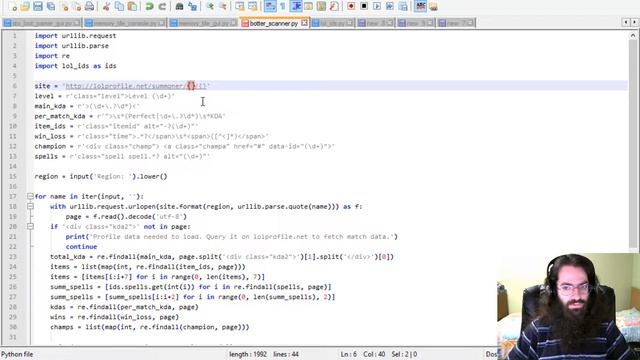
Task: Click line number 12 in margin
Action: [x=13, y=146]
